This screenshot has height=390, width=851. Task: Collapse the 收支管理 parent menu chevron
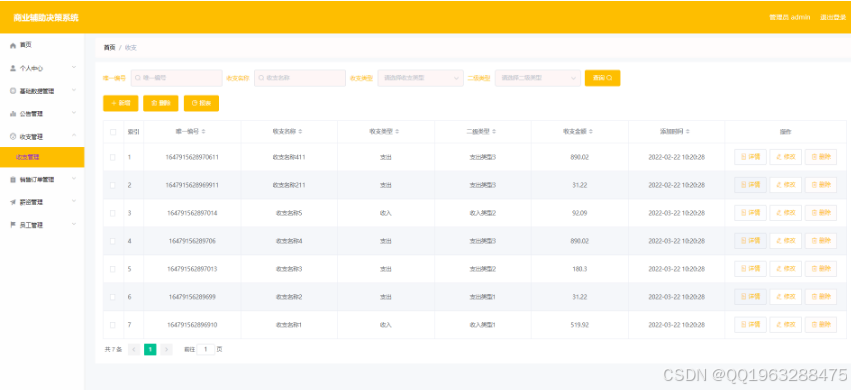pyautogui.click(x=74, y=136)
